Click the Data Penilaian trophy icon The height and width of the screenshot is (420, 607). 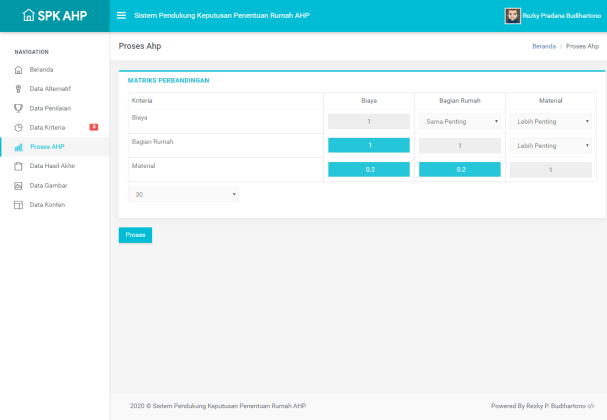click(x=18, y=108)
